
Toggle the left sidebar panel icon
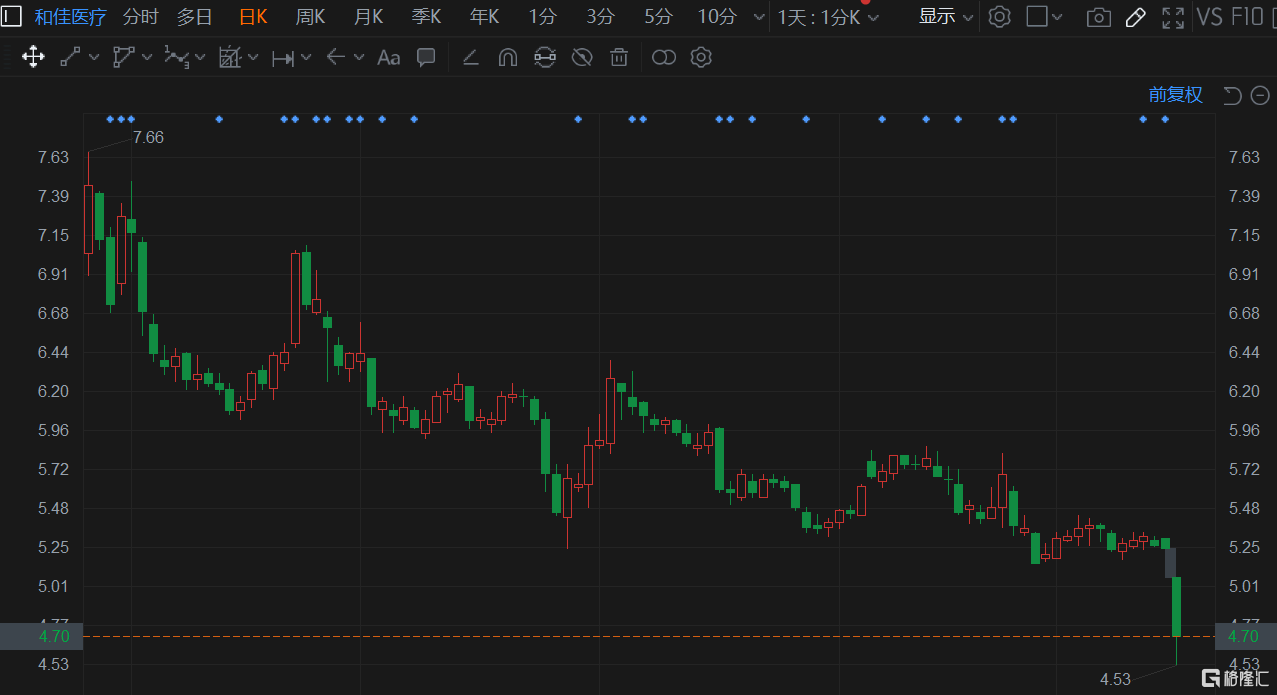point(10,16)
